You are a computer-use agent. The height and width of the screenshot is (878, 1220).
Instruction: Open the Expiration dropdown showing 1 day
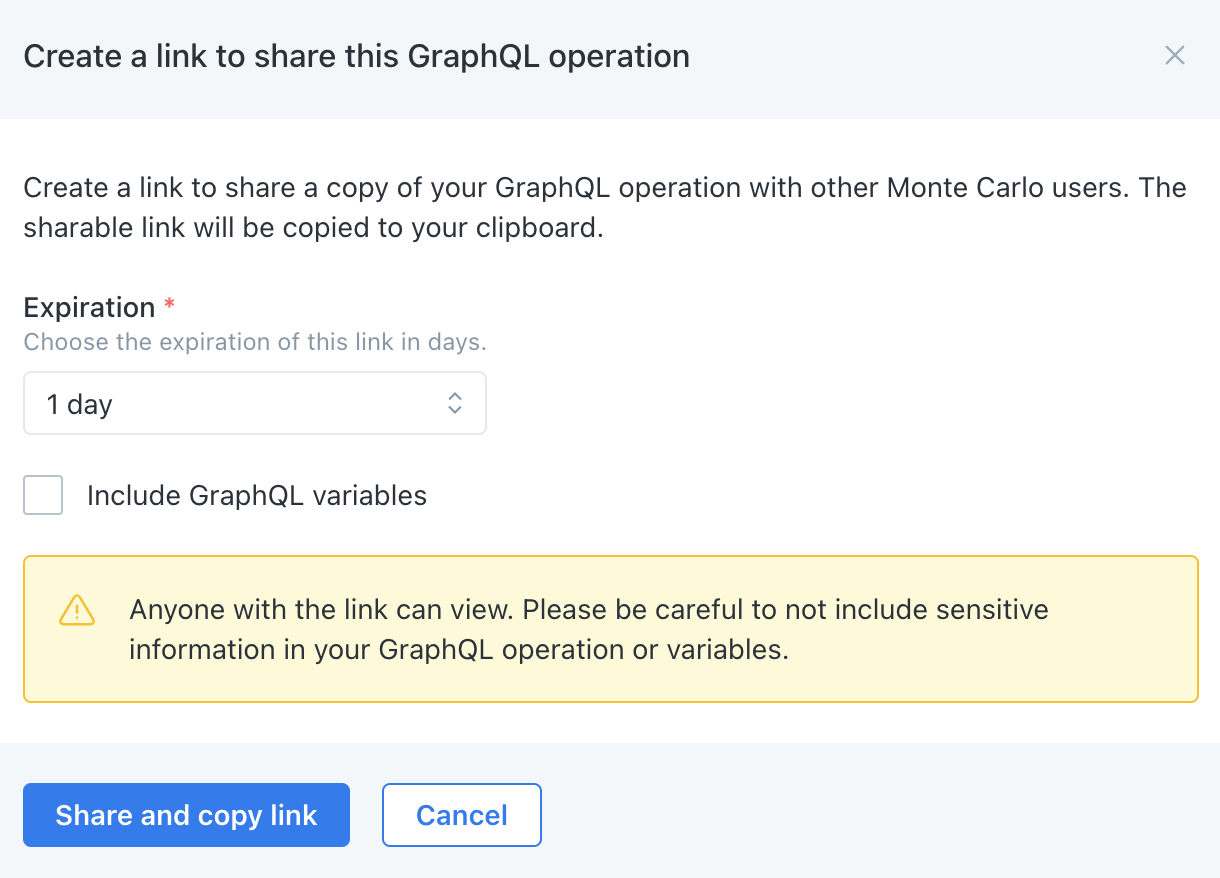coord(254,404)
